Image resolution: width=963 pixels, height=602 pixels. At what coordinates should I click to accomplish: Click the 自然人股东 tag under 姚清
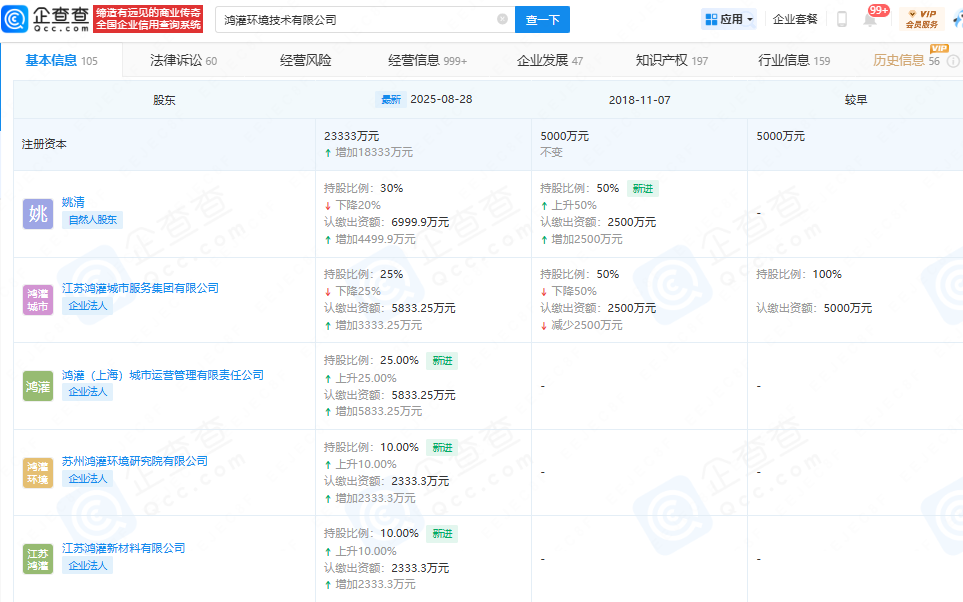click(x=92, y=220)
